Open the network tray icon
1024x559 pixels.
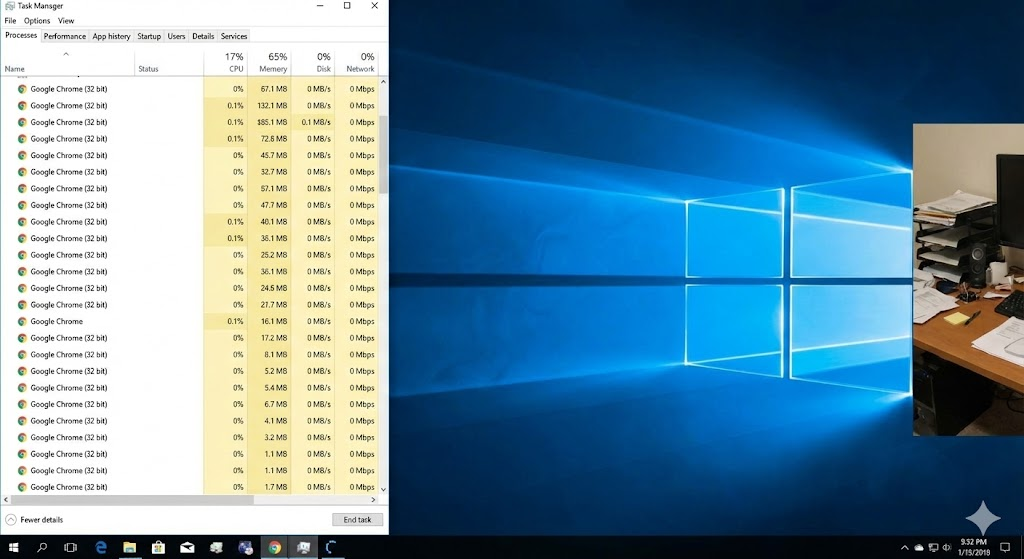pos(933,547)
